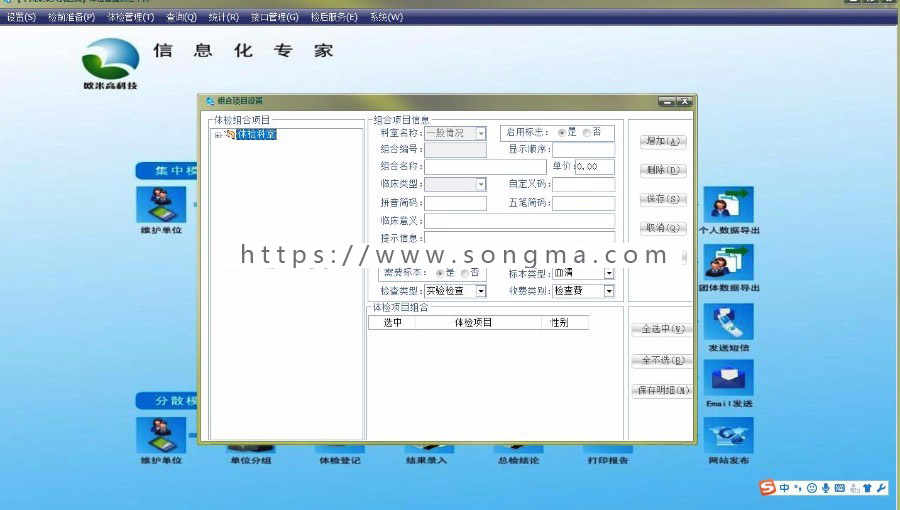Click the 全不选(B) button
The image size is (900, 510).
[662, 360]
